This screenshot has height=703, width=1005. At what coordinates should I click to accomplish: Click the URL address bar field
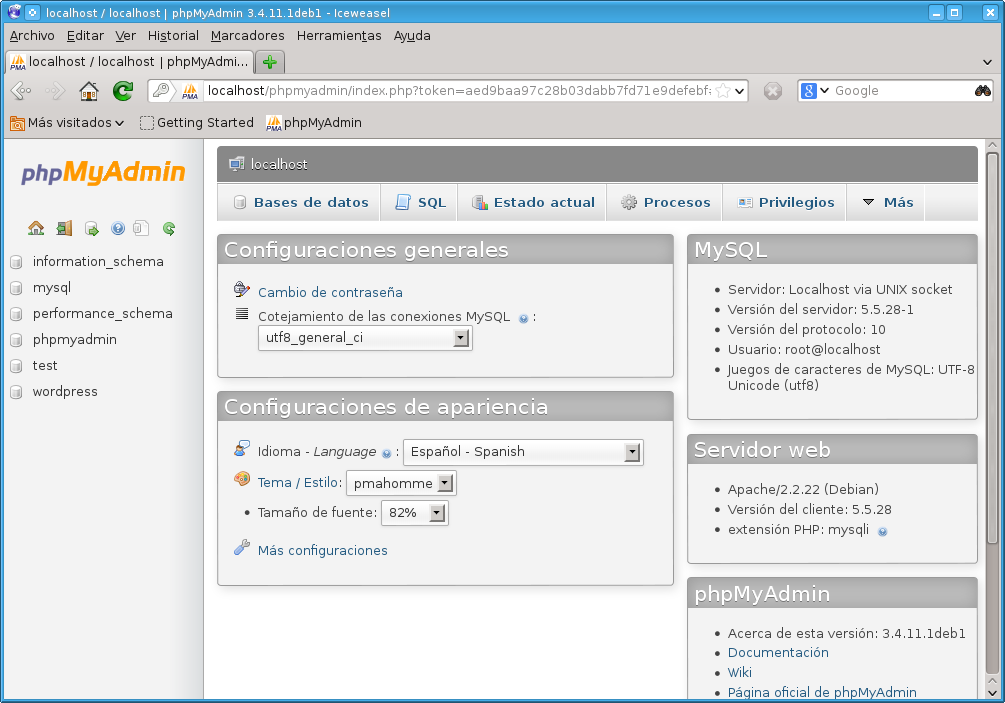pos(459,90)
